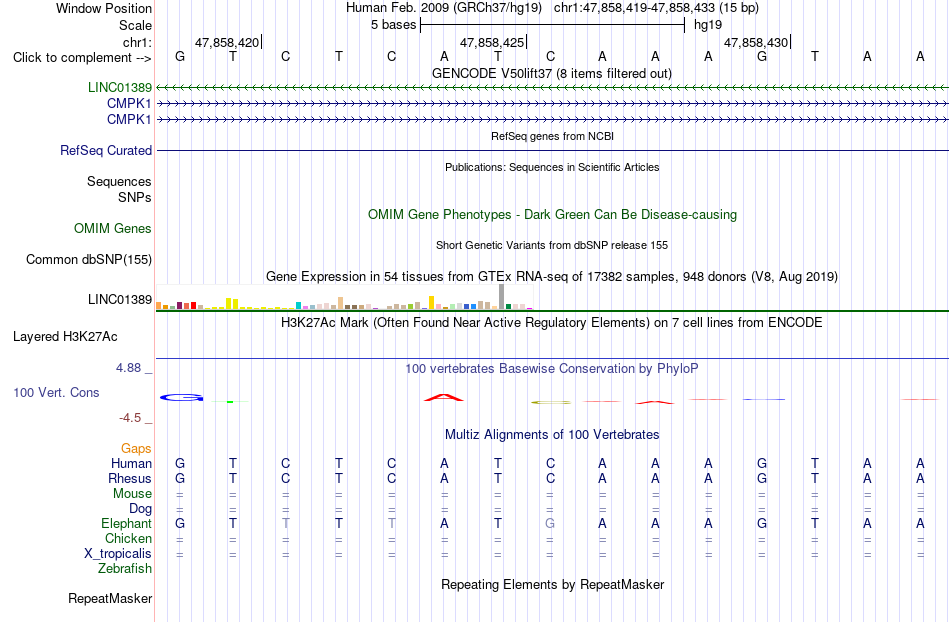Click the 4.88 PhyloP maximum value
The height and width of the screenshot is (622, 950).
[128, 368]
